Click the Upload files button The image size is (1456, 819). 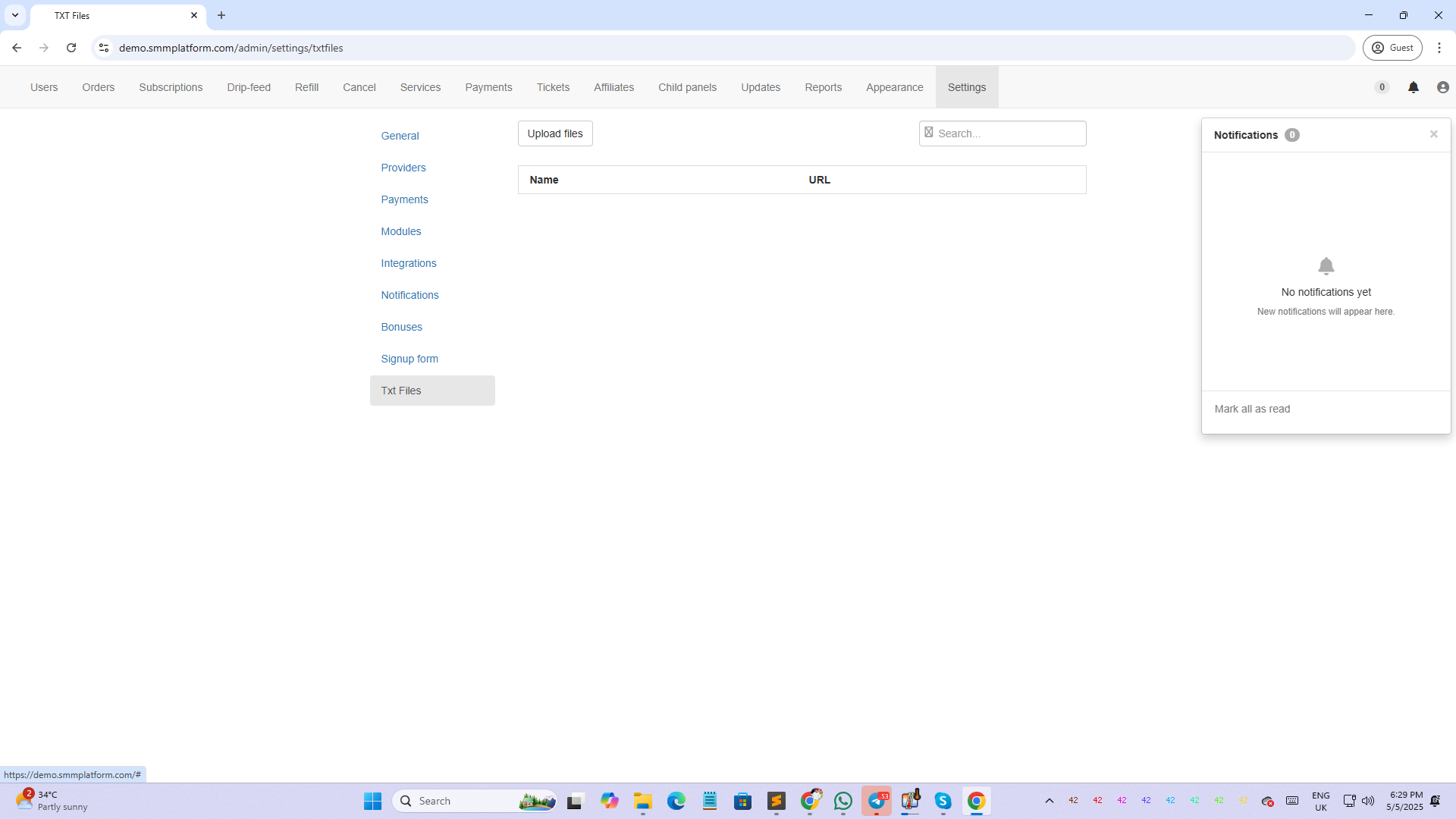point(554,133)
